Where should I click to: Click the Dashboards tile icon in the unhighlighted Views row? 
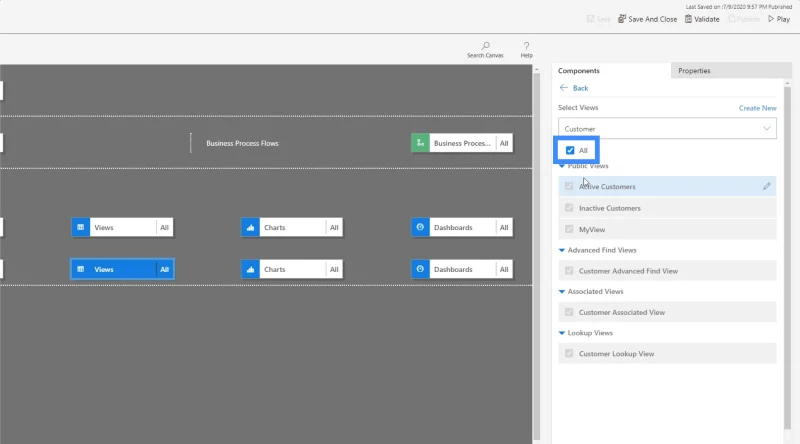420,228
